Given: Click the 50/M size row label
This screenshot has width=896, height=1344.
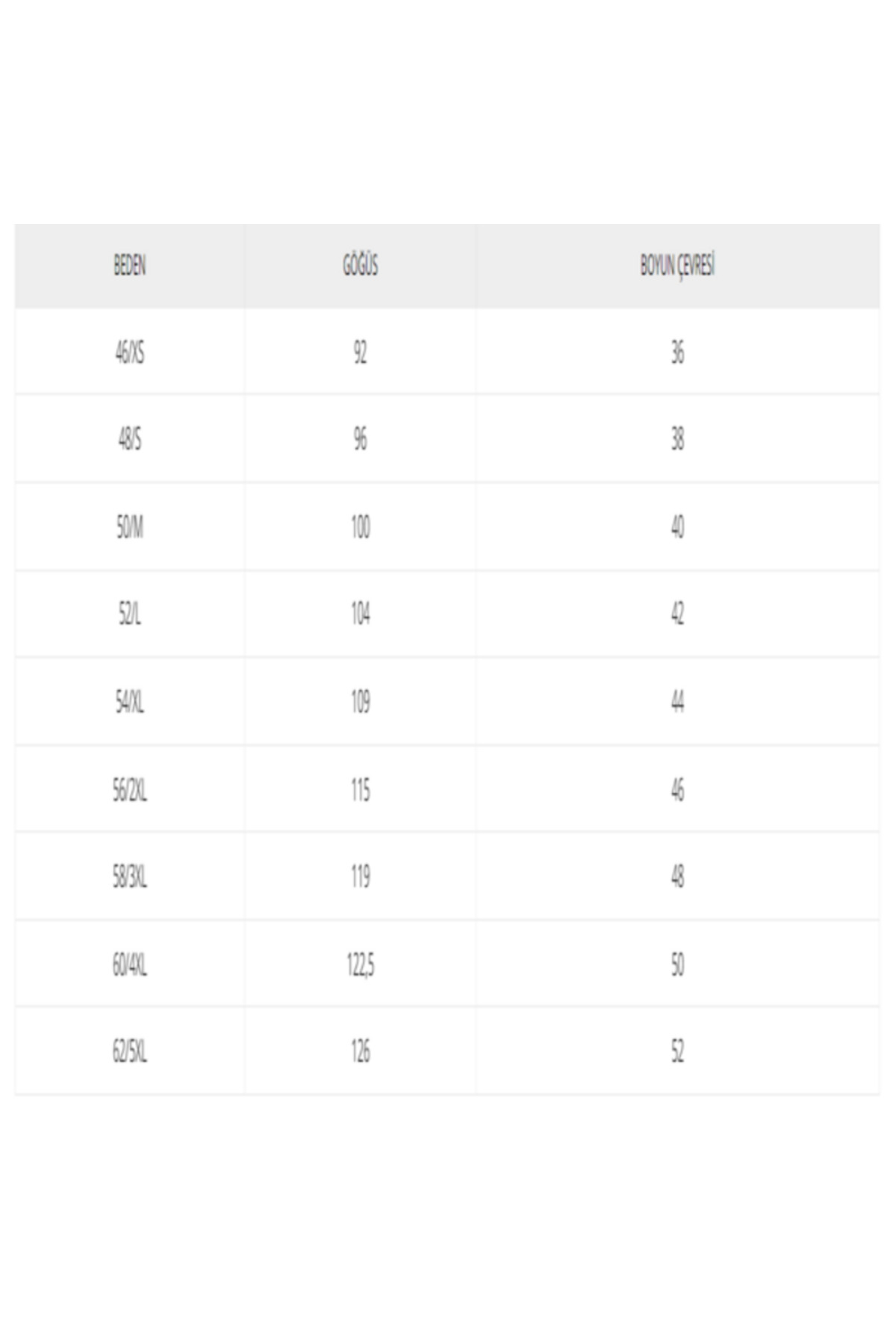Looking at the screenshot, I should [130, 527].
